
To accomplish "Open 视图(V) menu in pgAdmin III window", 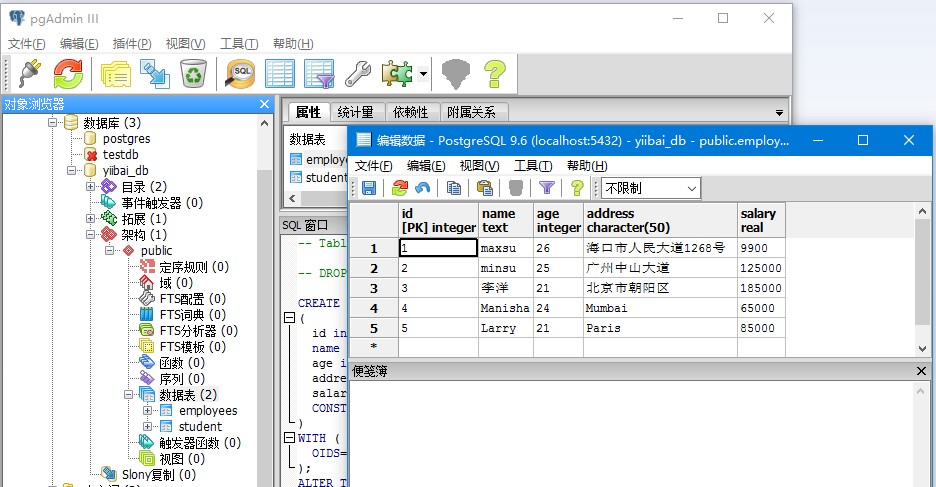I will pyautogui.click(x=185, y=44).
